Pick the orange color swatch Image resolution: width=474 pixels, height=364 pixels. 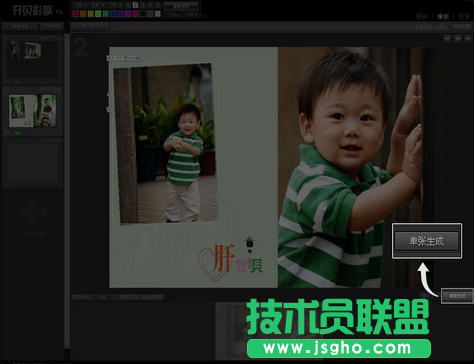tap(83, 14)
